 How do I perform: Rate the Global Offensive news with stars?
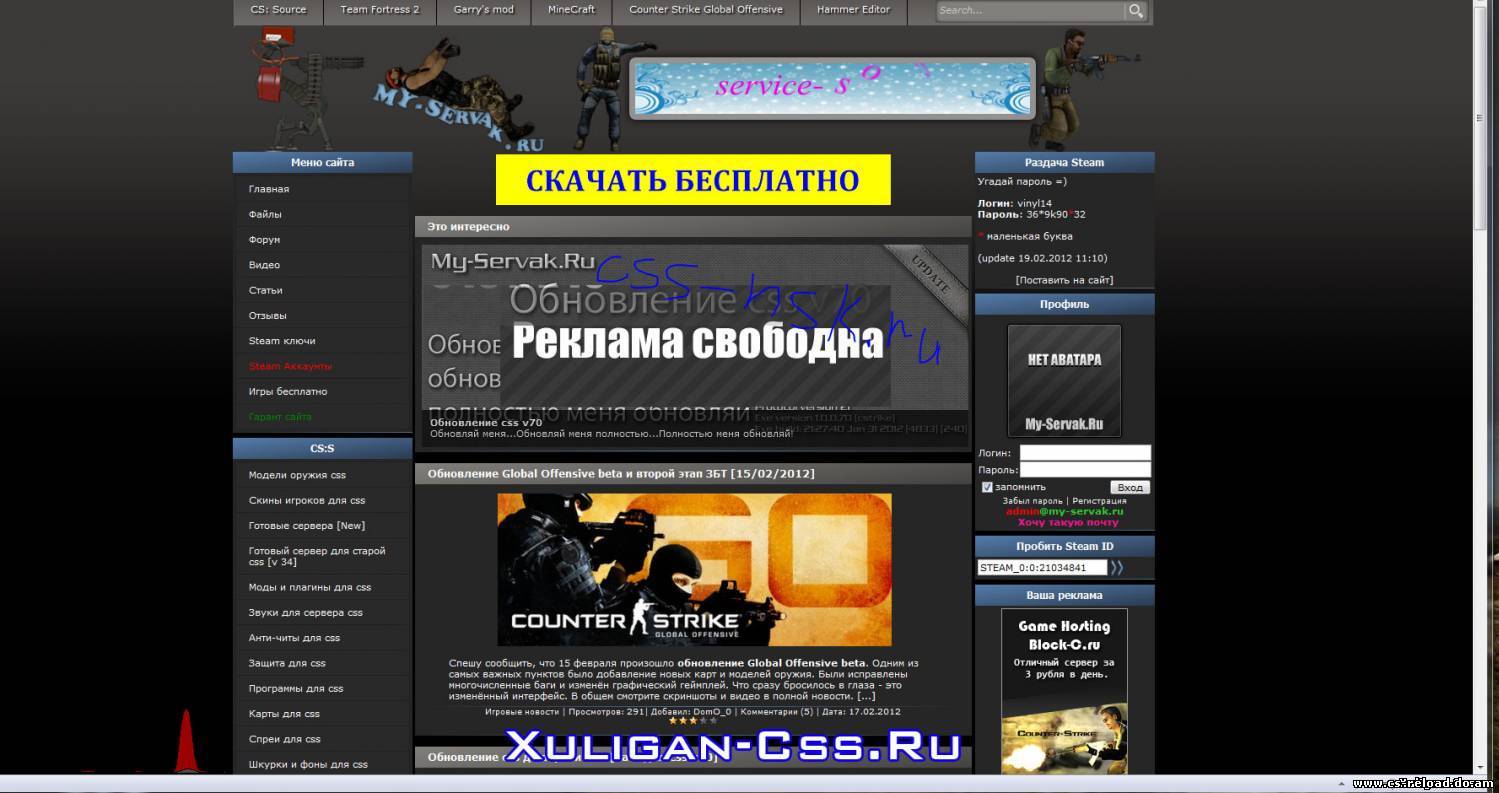click(x=693, y=721)
